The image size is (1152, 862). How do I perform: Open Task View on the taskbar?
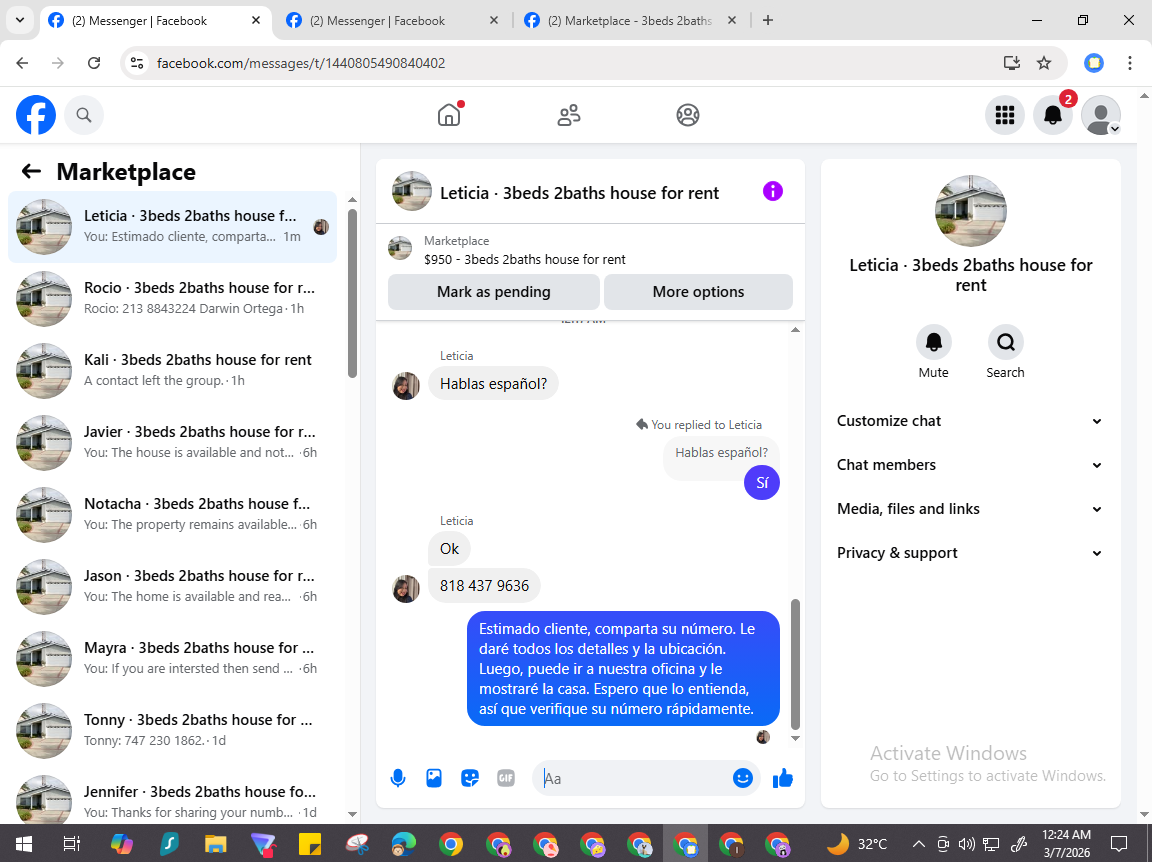(71, 844)
